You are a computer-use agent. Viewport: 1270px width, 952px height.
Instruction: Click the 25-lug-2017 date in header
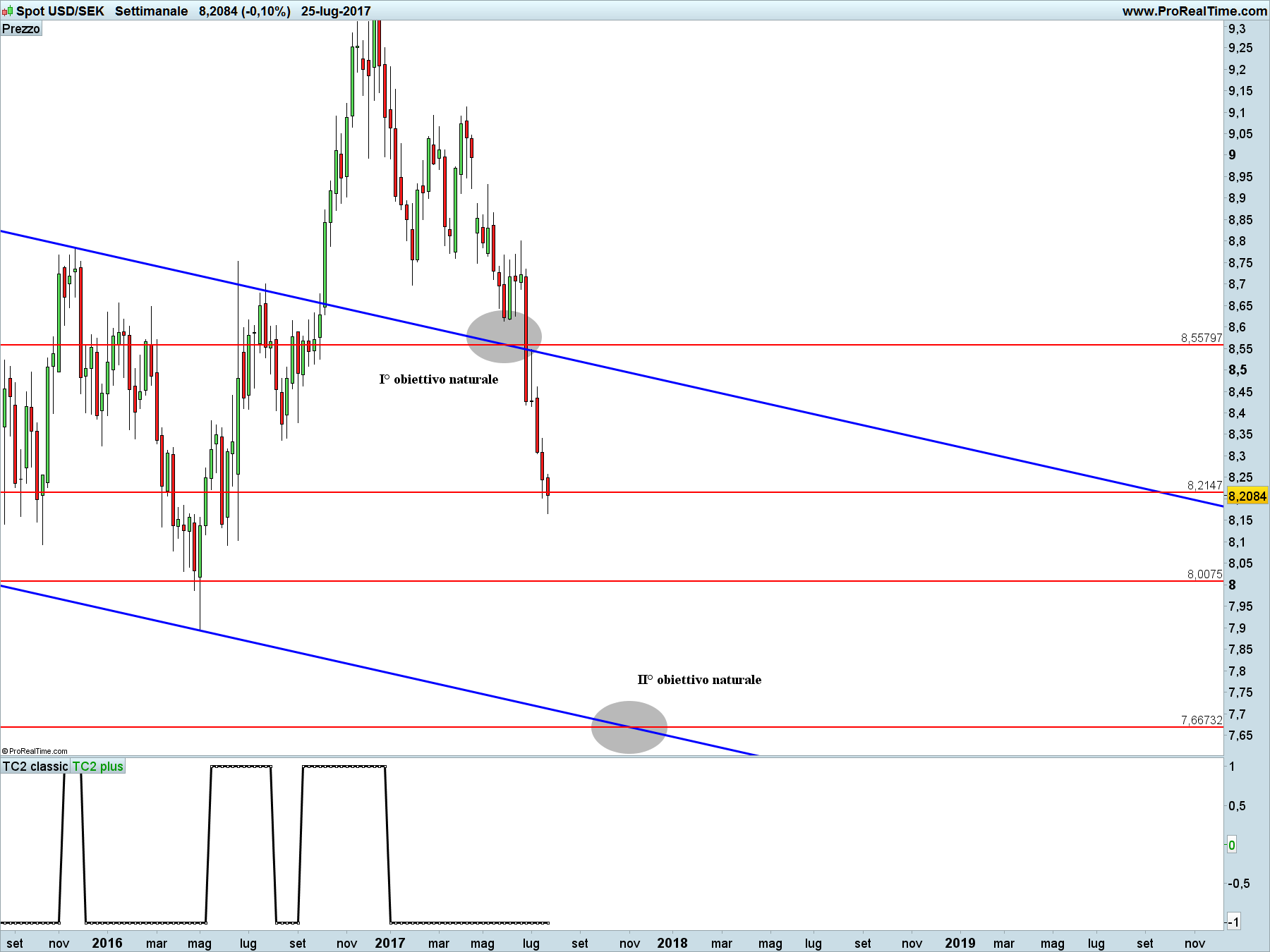tap(336, 11)
